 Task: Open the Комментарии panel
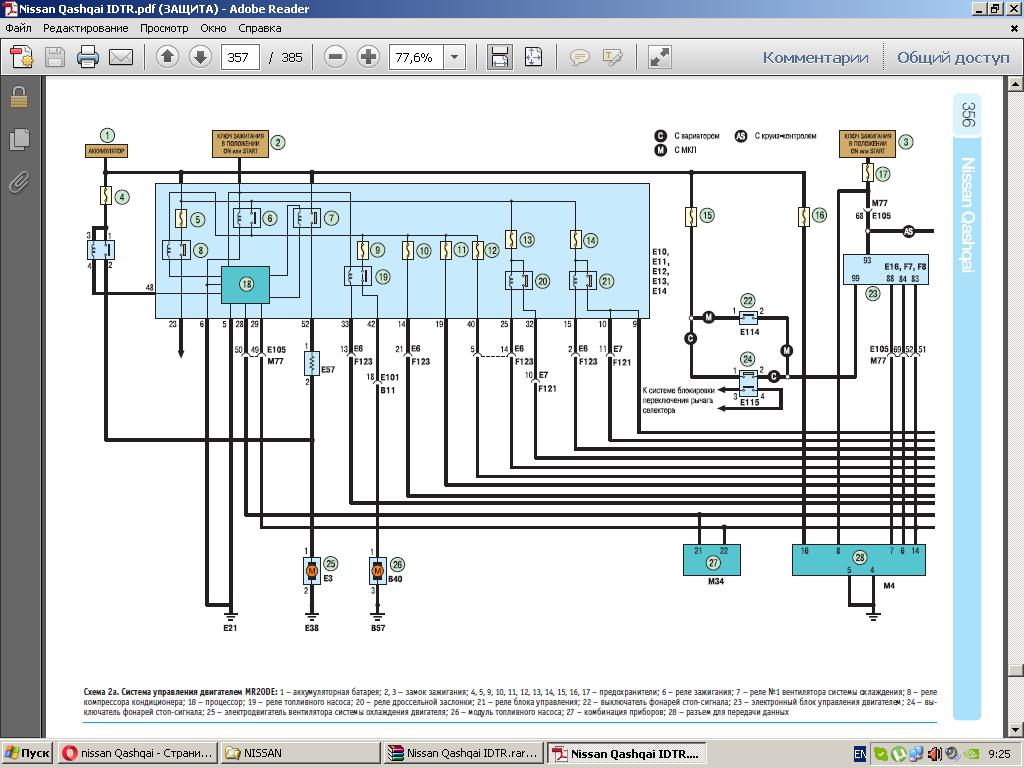pyautogui.click(x=815, y=57)
